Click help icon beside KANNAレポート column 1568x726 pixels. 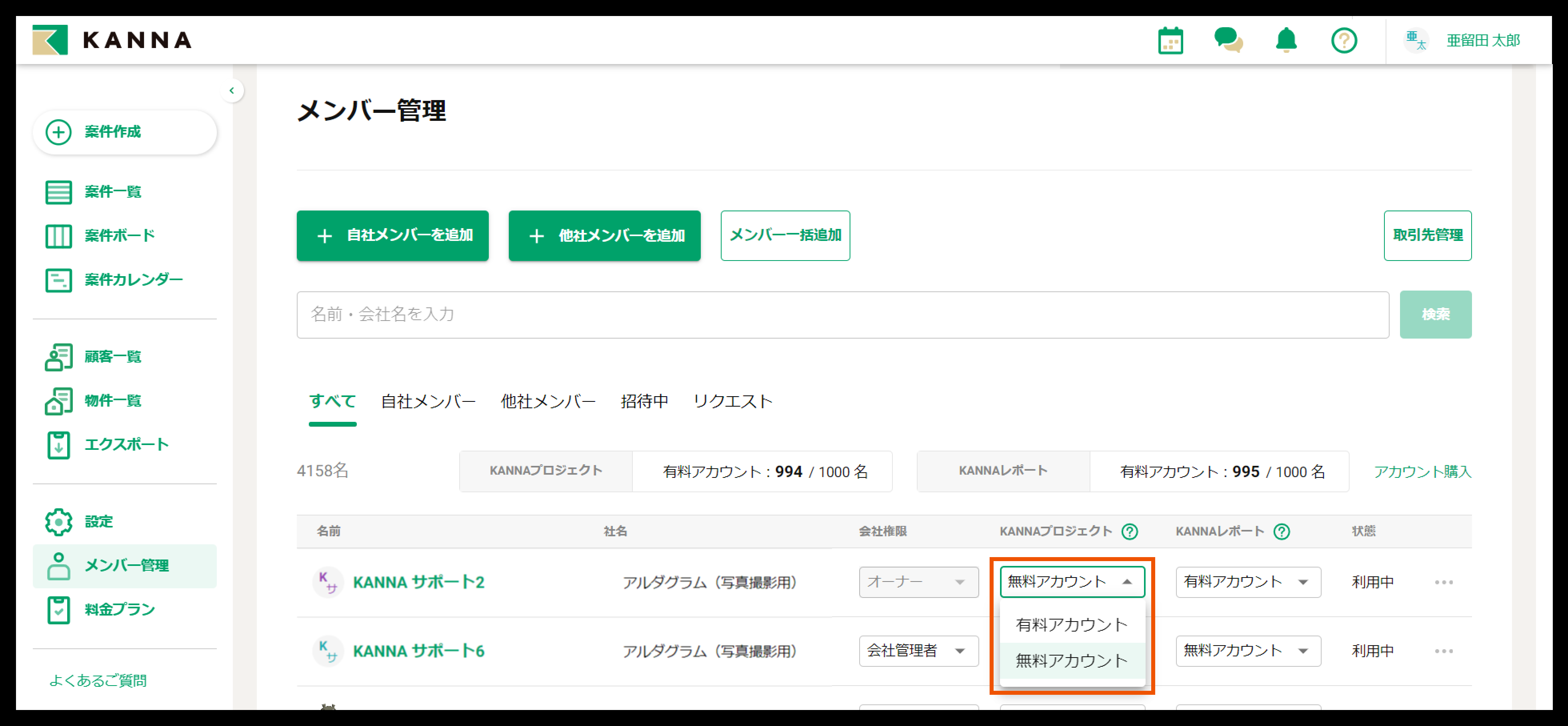[x=1281, y=532]
